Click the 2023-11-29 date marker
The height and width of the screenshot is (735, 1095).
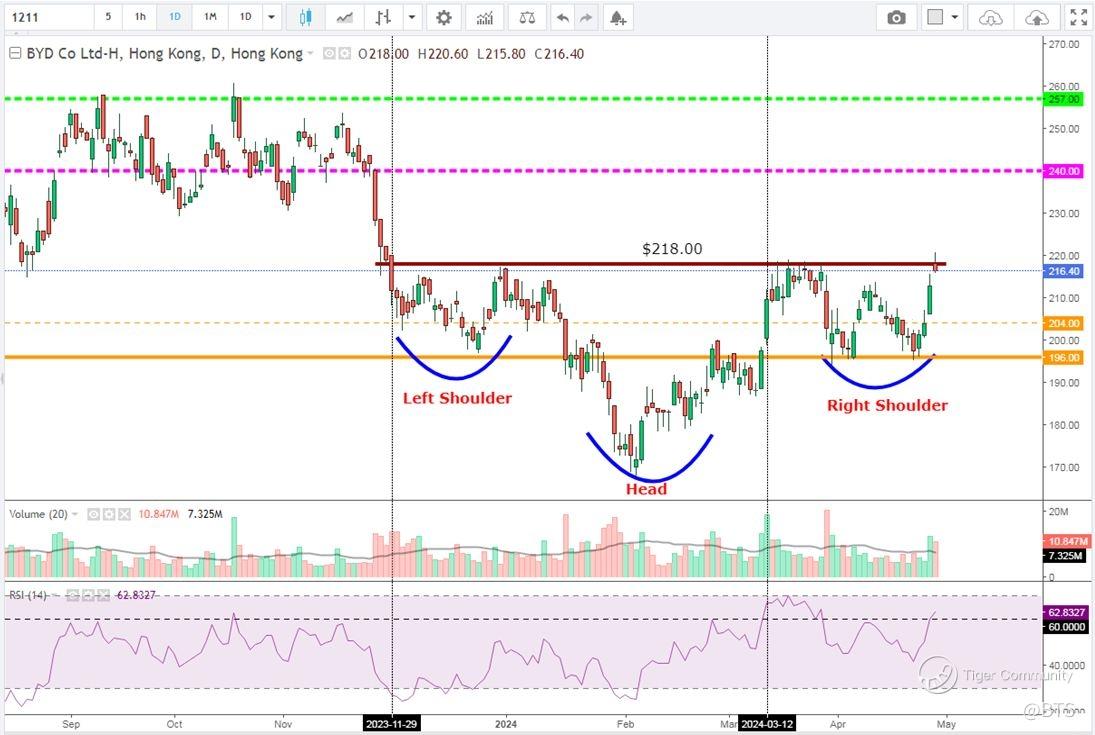[x=392, y=724]
